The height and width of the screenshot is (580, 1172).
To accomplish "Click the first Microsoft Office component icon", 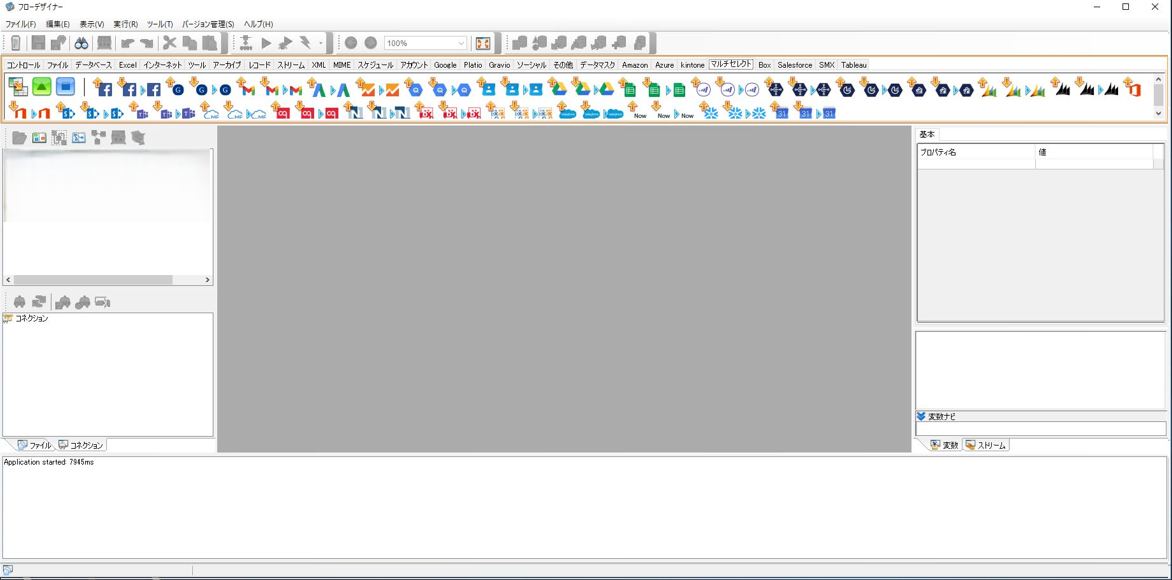I will 1133,89.
